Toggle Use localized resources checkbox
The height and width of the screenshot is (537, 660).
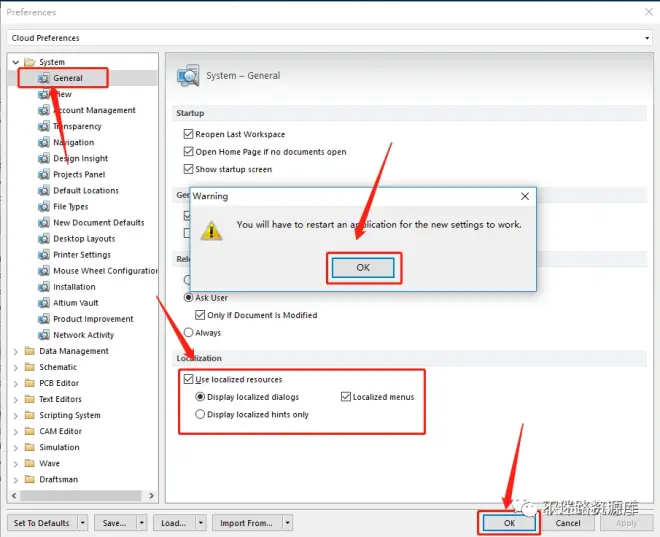tap(188, 380)
